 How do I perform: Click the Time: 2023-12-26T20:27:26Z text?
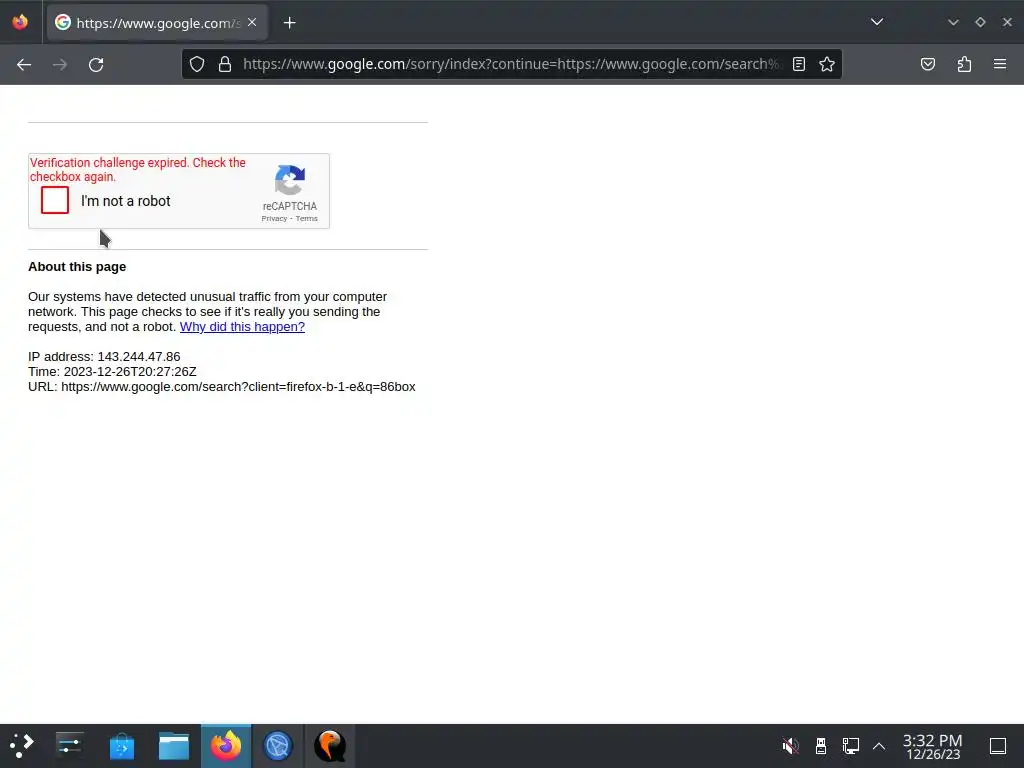[112, 372]
